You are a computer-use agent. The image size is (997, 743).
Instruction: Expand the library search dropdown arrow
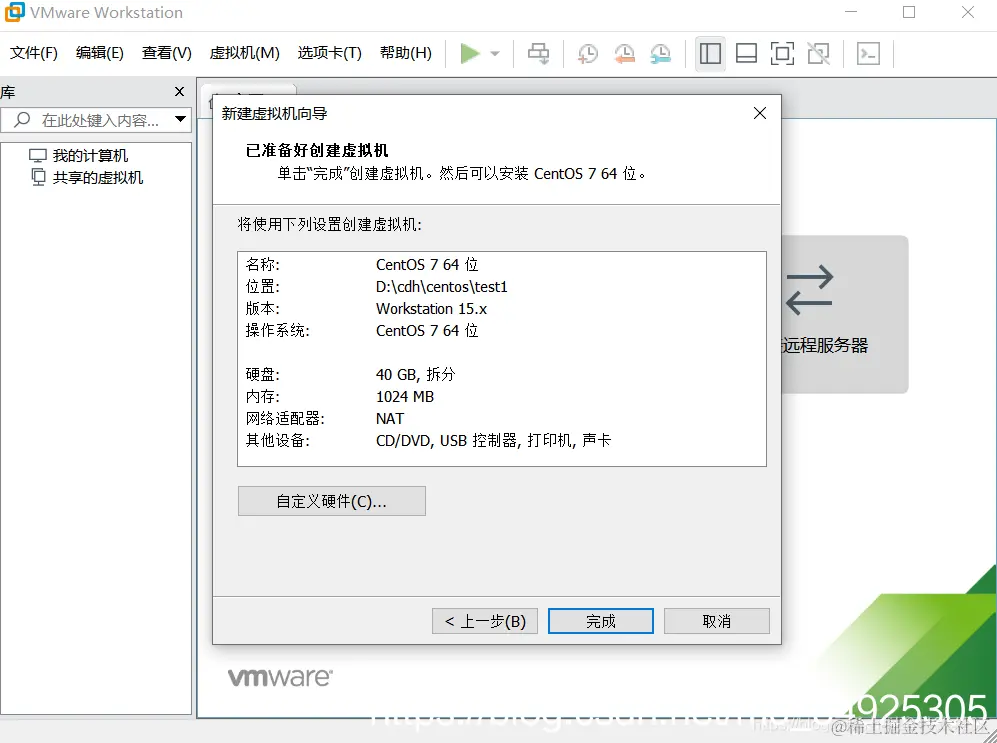click(x=181, y=119)
